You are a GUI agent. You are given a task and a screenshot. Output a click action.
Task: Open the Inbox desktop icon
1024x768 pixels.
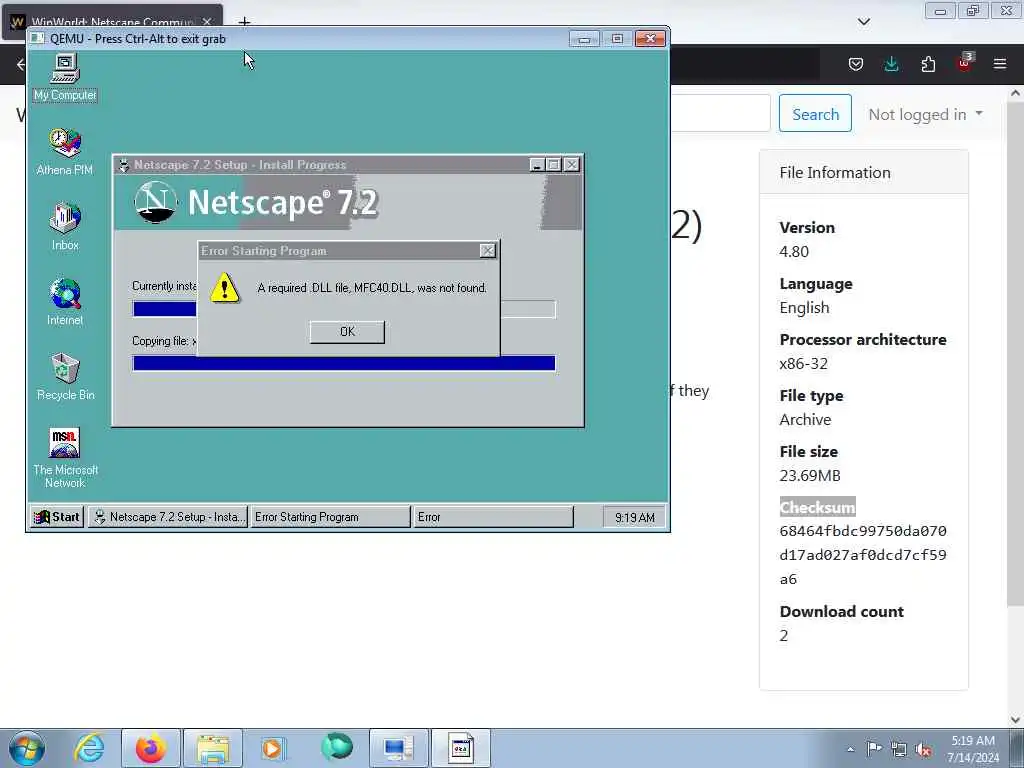(x=65, y=227)
